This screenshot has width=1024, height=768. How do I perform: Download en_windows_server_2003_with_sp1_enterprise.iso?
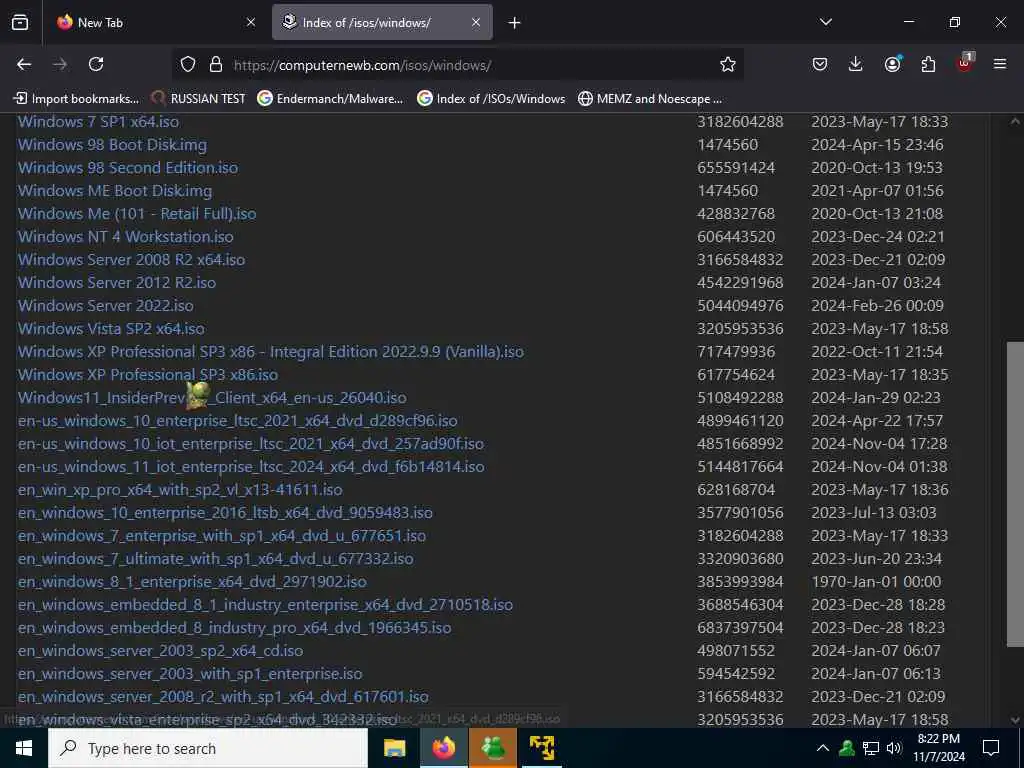[x=190, y=673]
